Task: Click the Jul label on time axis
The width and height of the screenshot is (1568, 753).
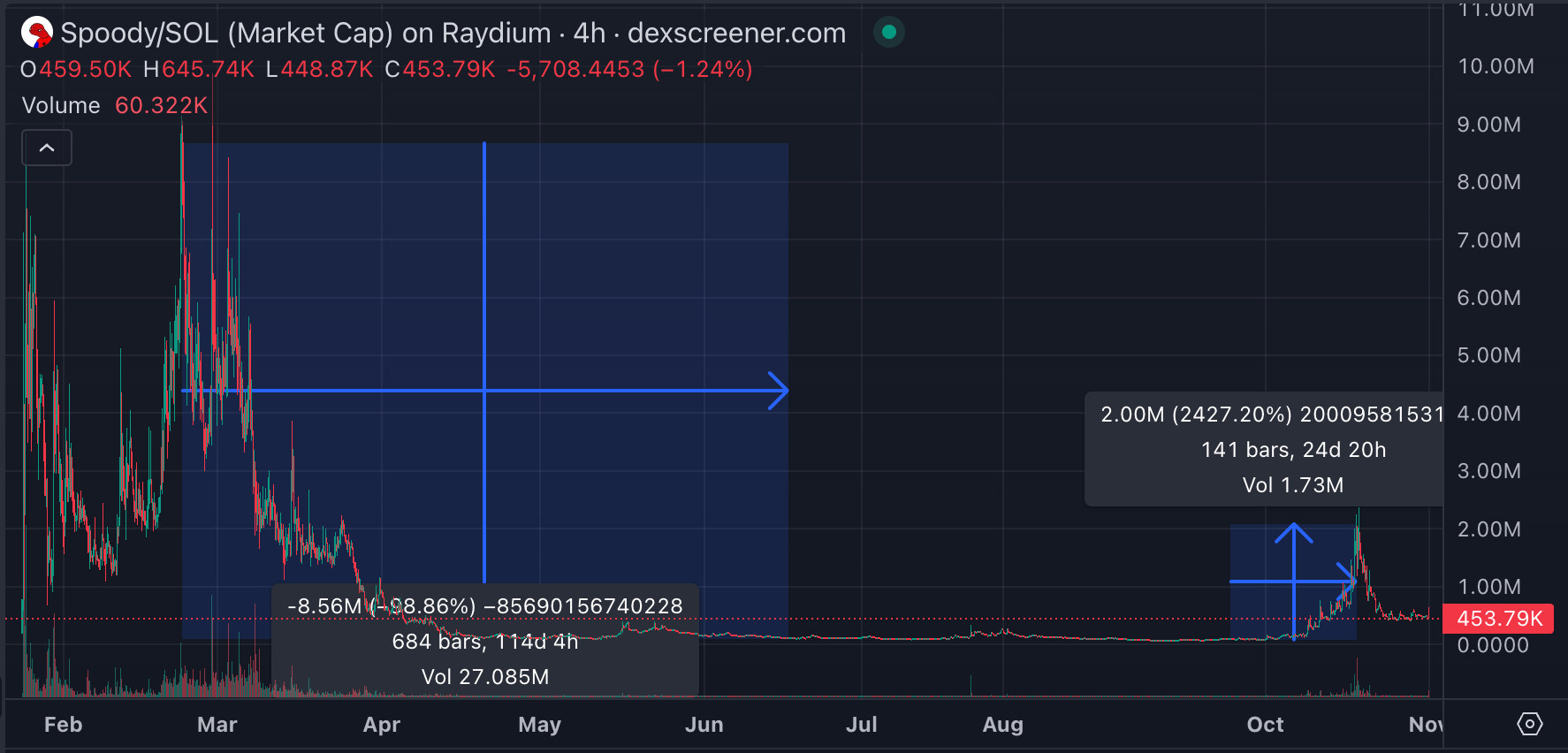Action: [862, 725]
